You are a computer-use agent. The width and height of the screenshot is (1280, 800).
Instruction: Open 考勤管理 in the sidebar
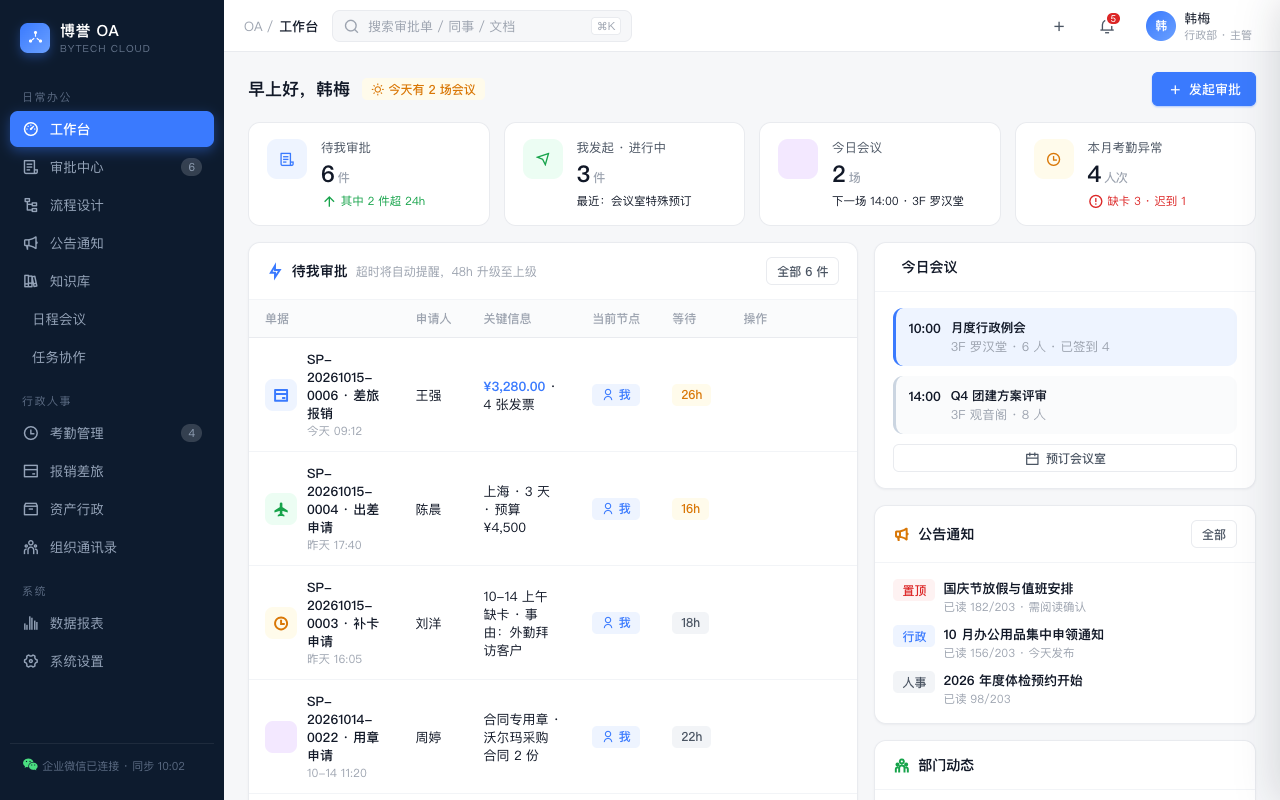(x=112, y=433)
